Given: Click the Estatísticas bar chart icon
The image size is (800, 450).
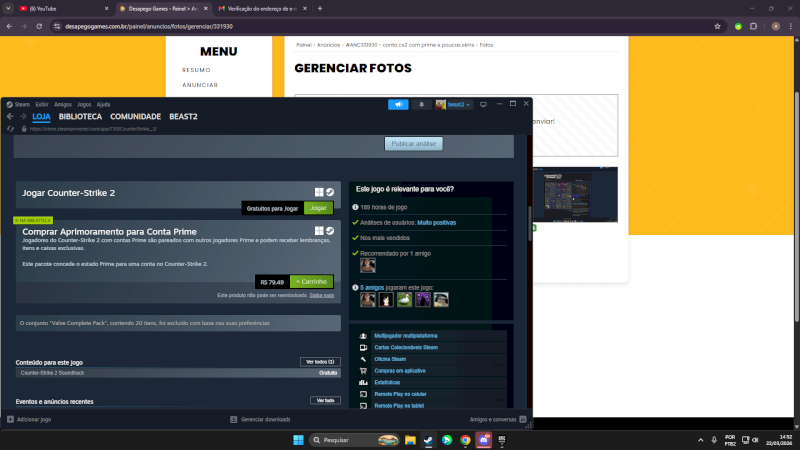Looking at the screenshot, I should tap(363, 383).
